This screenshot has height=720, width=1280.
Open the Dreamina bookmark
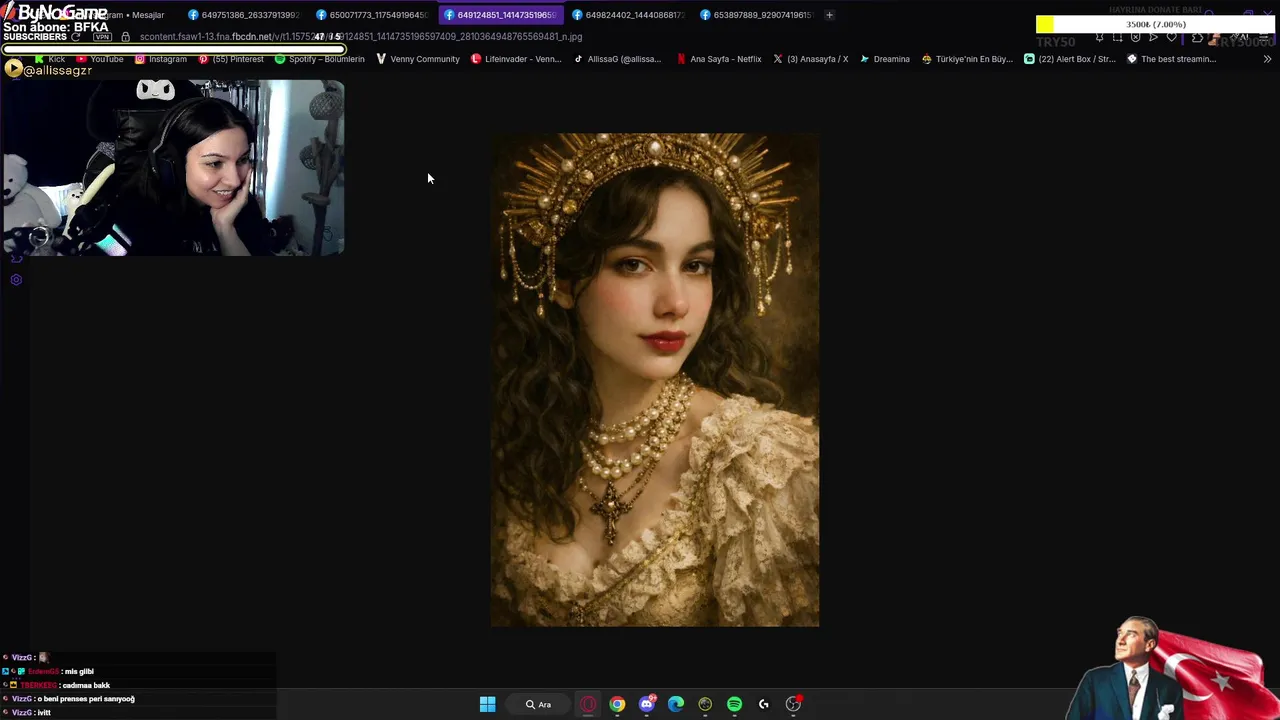tap(885, 59)
